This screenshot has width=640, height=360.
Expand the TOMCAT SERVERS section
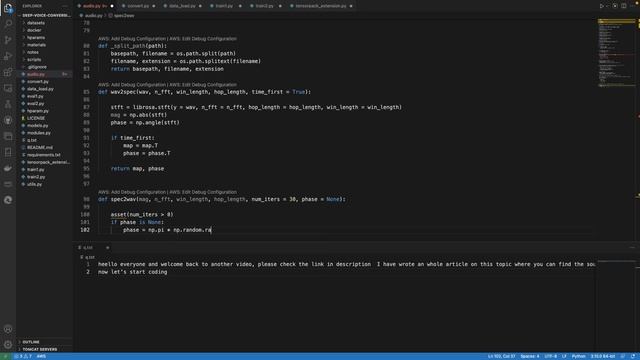[x=45, y=349]
